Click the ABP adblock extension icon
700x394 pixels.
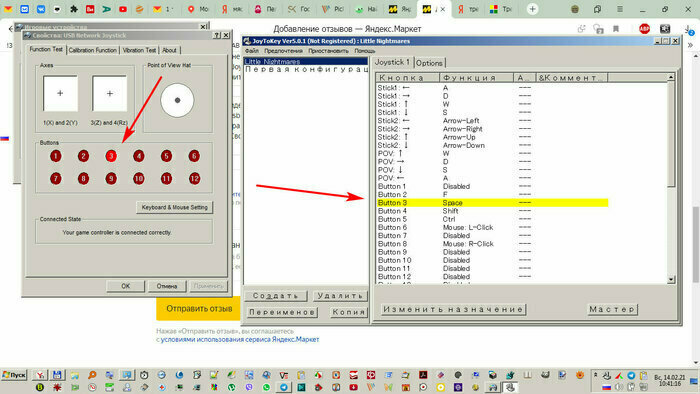[644, 29]
